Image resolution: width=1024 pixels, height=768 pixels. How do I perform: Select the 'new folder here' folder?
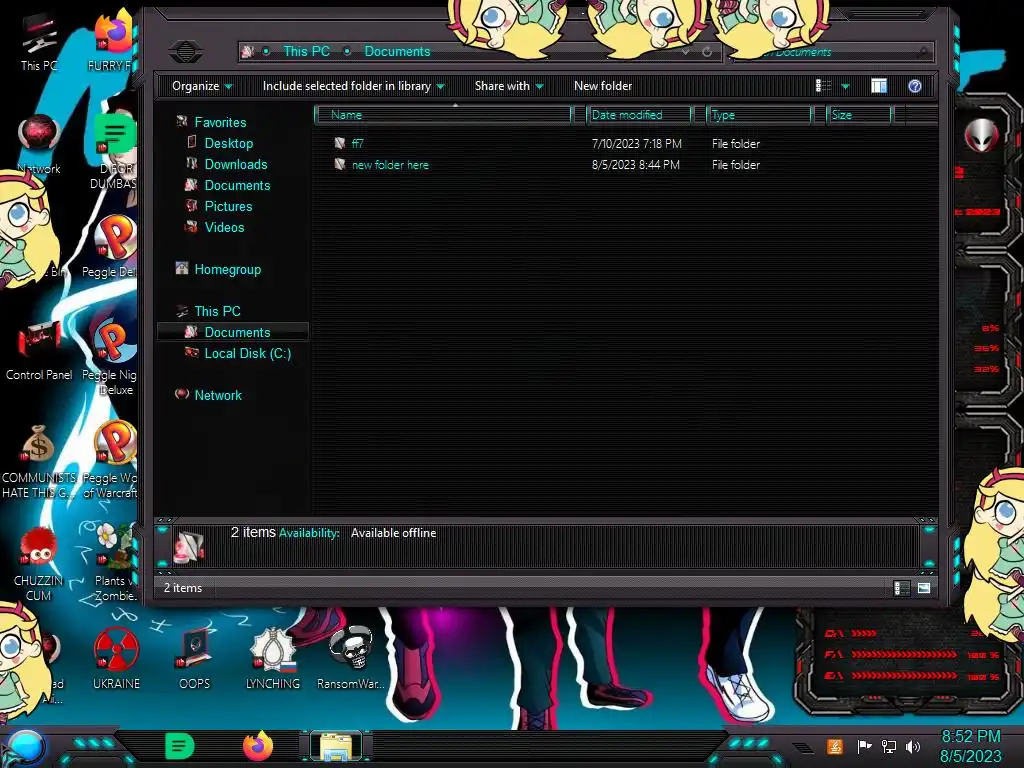pos(390,165)
